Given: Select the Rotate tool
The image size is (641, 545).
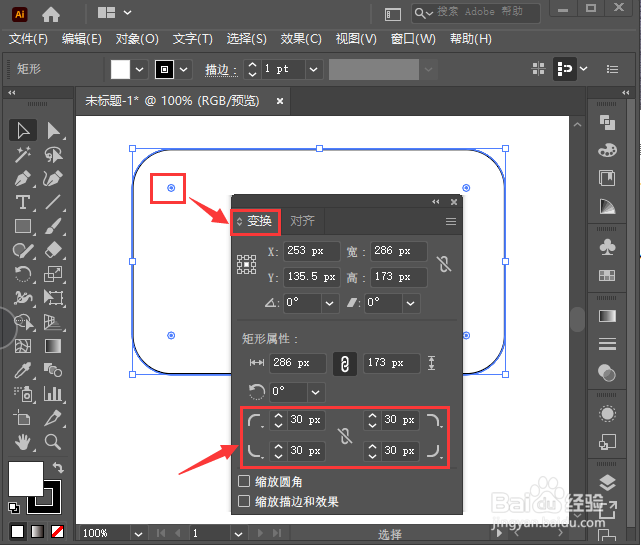Looking at the screenshot, I should pos(23,274).
